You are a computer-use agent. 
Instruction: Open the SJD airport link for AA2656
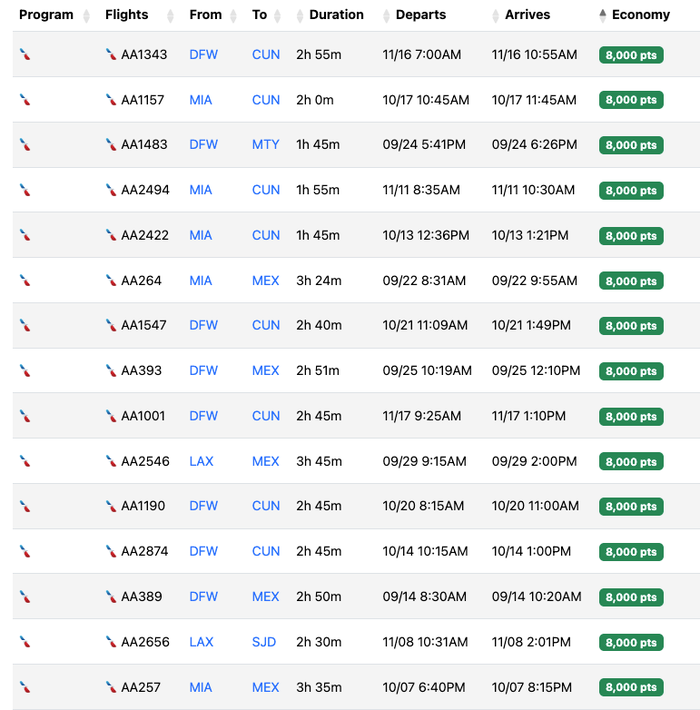click(x=264, y=642)
